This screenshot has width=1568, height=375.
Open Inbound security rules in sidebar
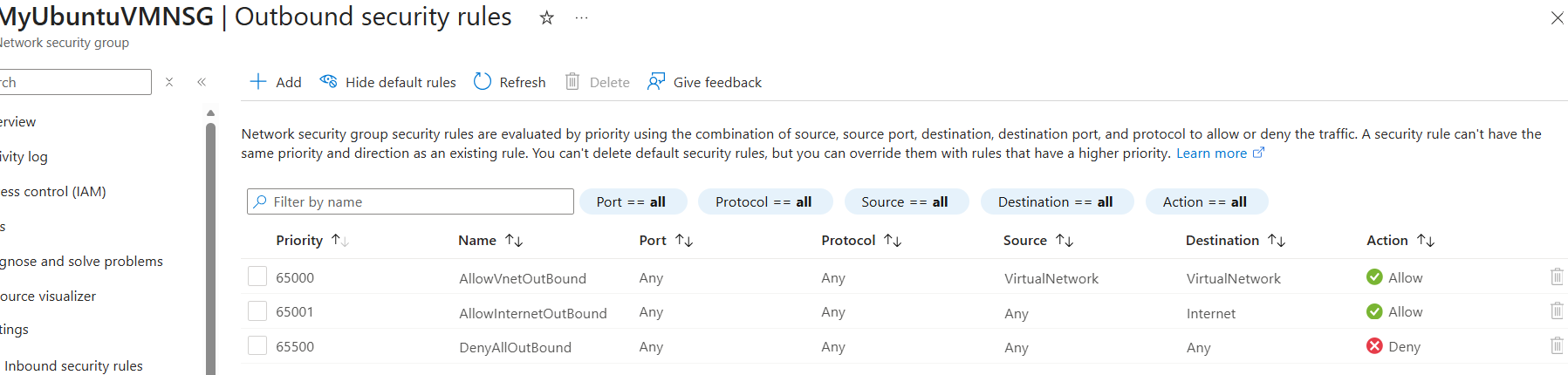pos(73,366)
